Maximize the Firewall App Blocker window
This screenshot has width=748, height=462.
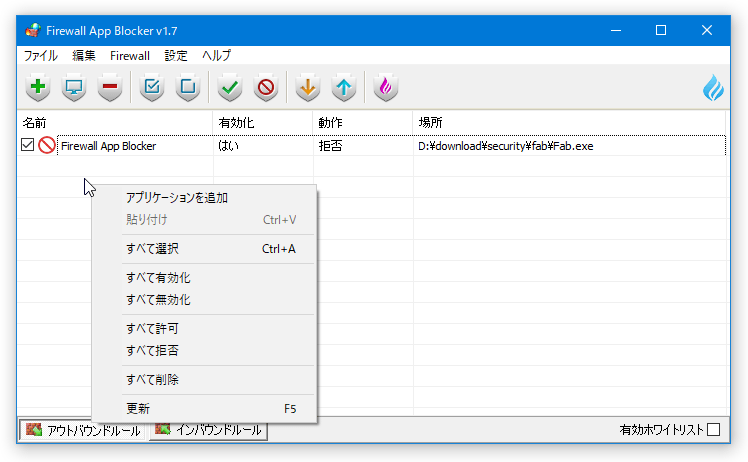[661, 31]
